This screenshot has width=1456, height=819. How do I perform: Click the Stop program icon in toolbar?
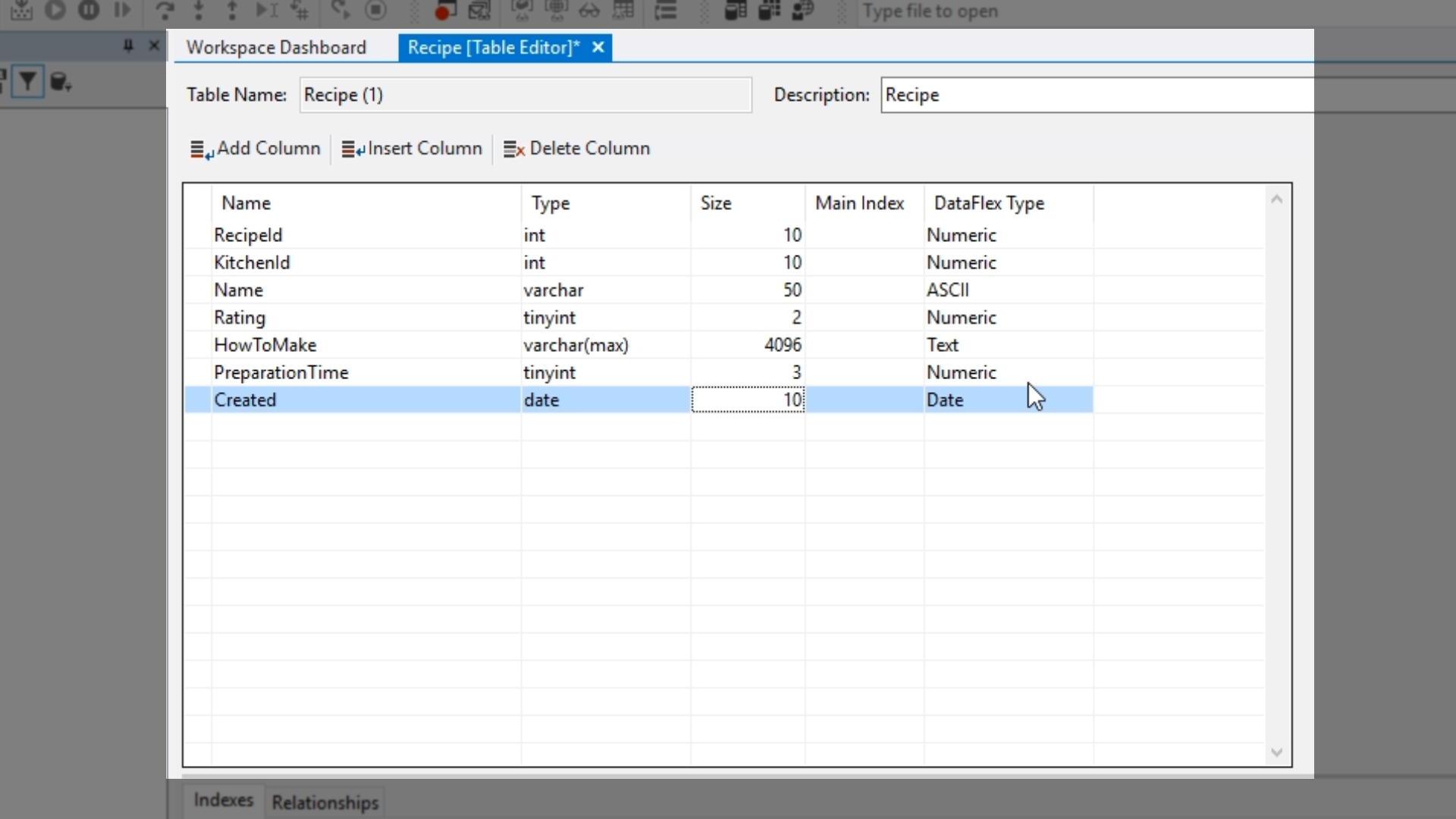pyautogui.click(x=375, y=11)
